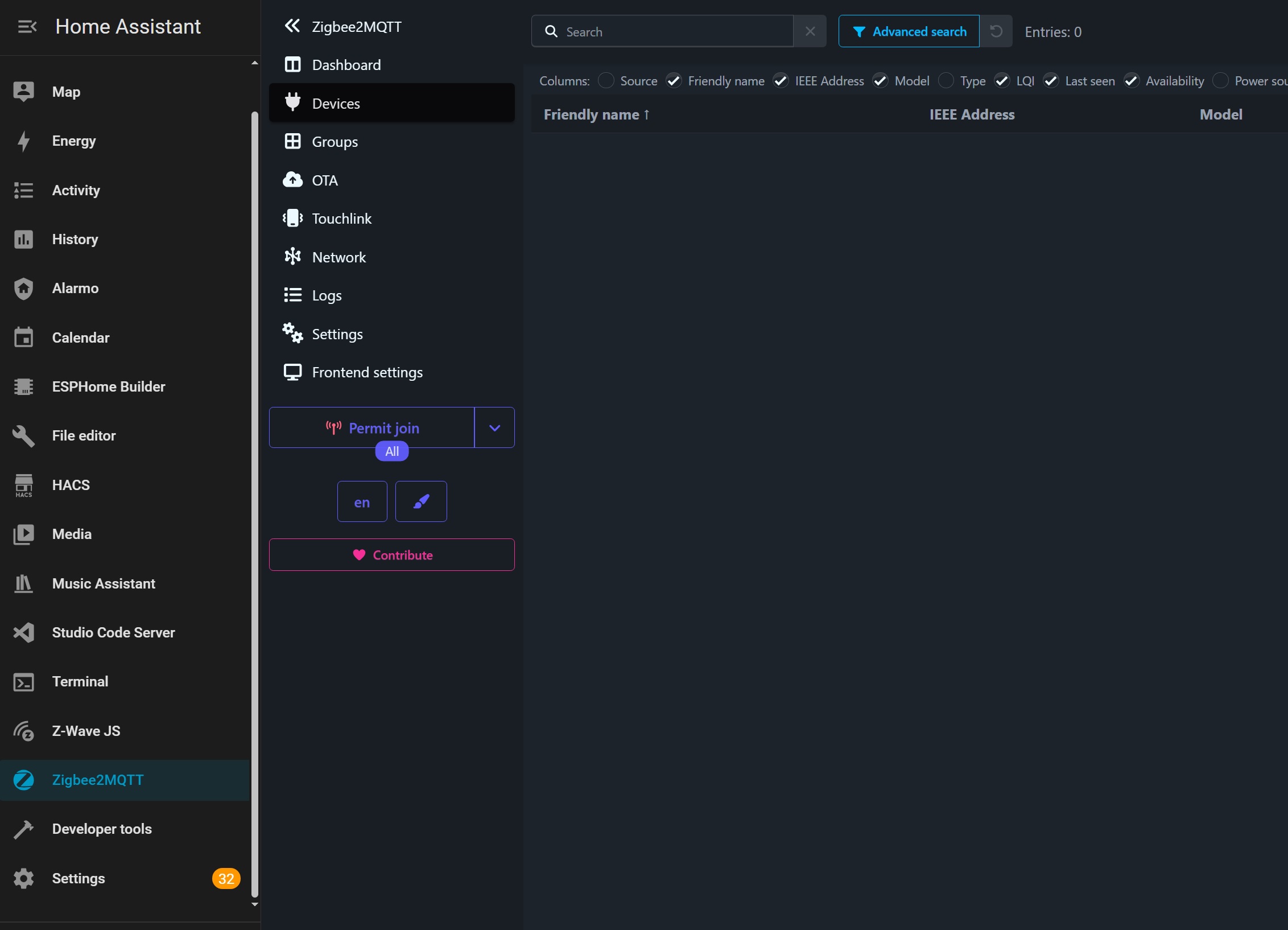Viewport: 1288px width, 930px height.
Task: Clear the search with the X icon
Action: click(x=810, y=31)
